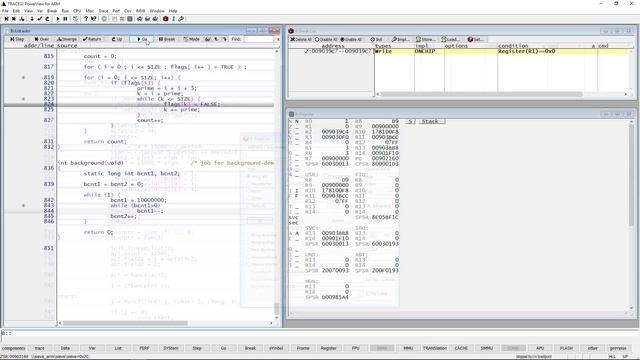Click the blue info icon in main toolbar
The image size is (640, 360).
click(173, 19)
